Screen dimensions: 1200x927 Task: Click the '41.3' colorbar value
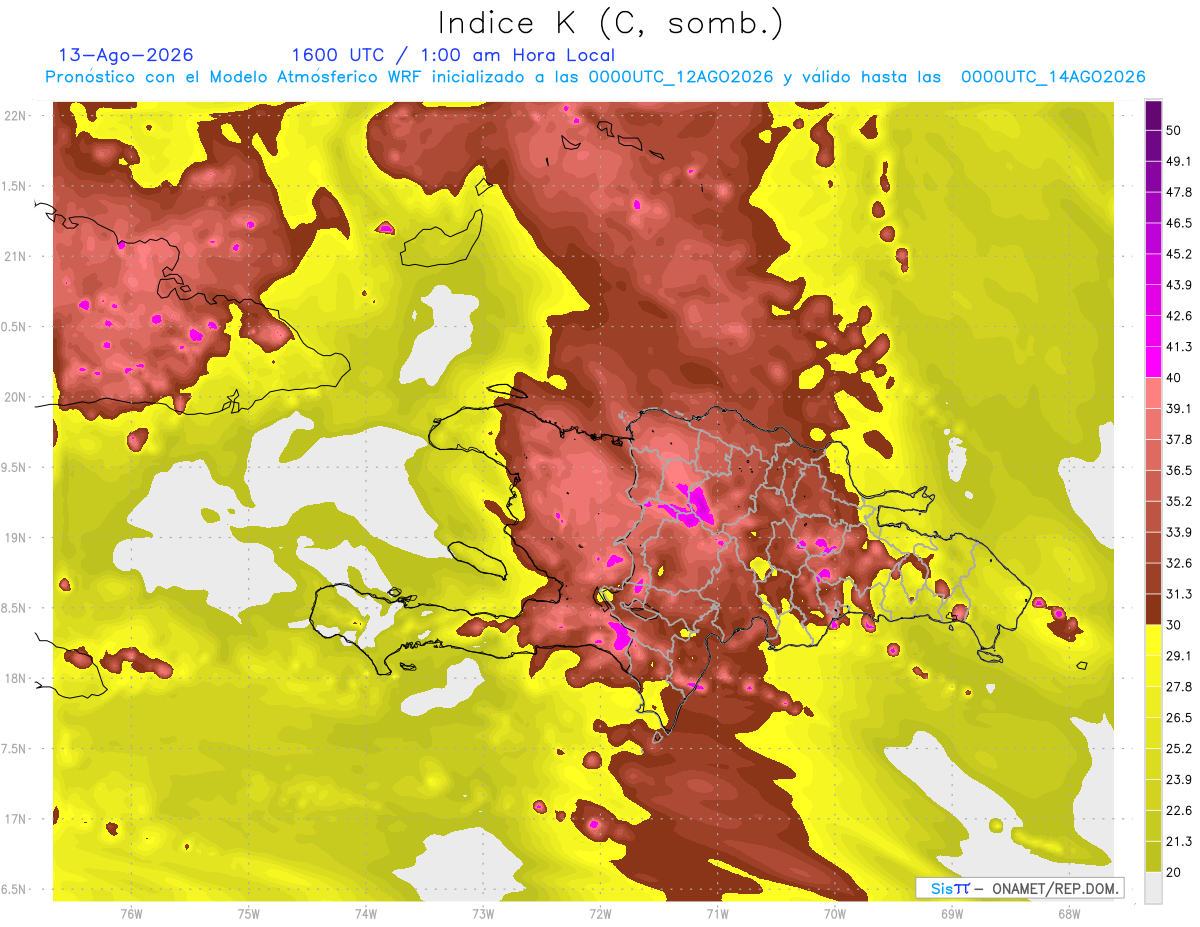(x=1178, y=347)
